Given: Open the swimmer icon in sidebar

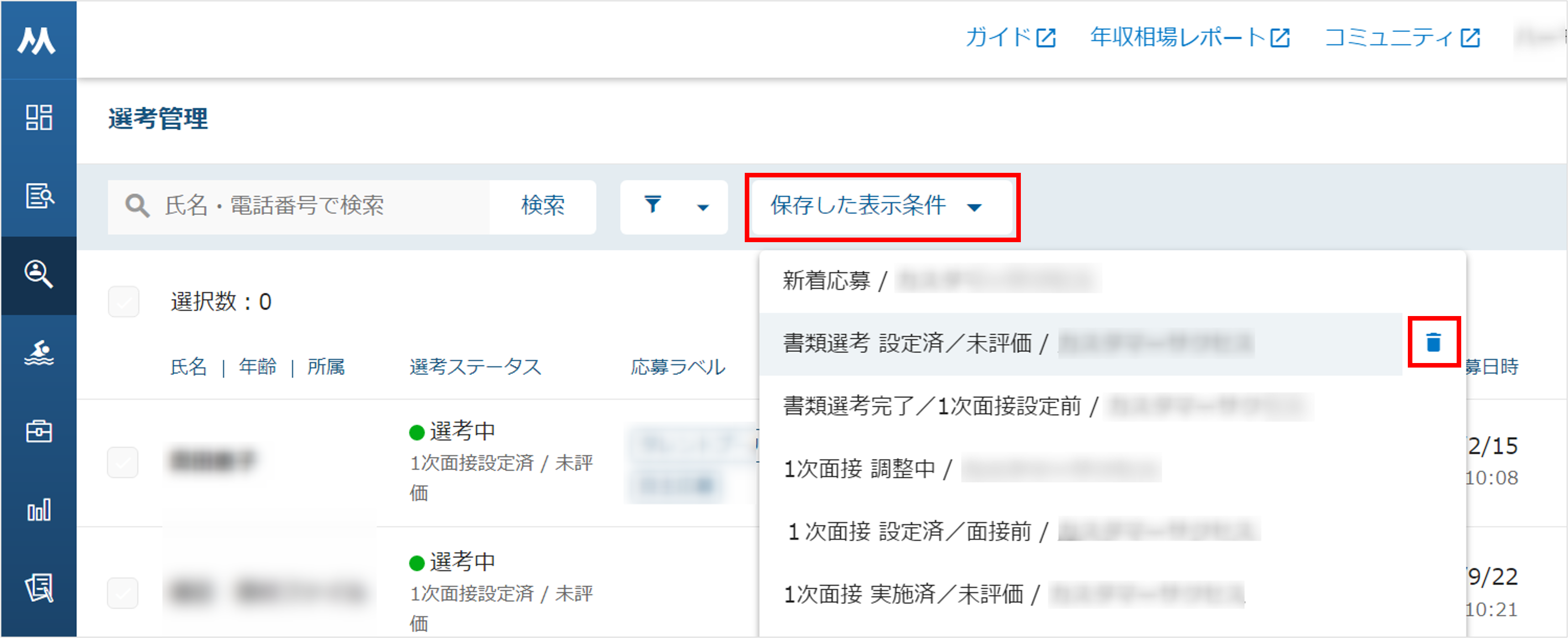Looking at the screenshot, I should tap(39, 353).
